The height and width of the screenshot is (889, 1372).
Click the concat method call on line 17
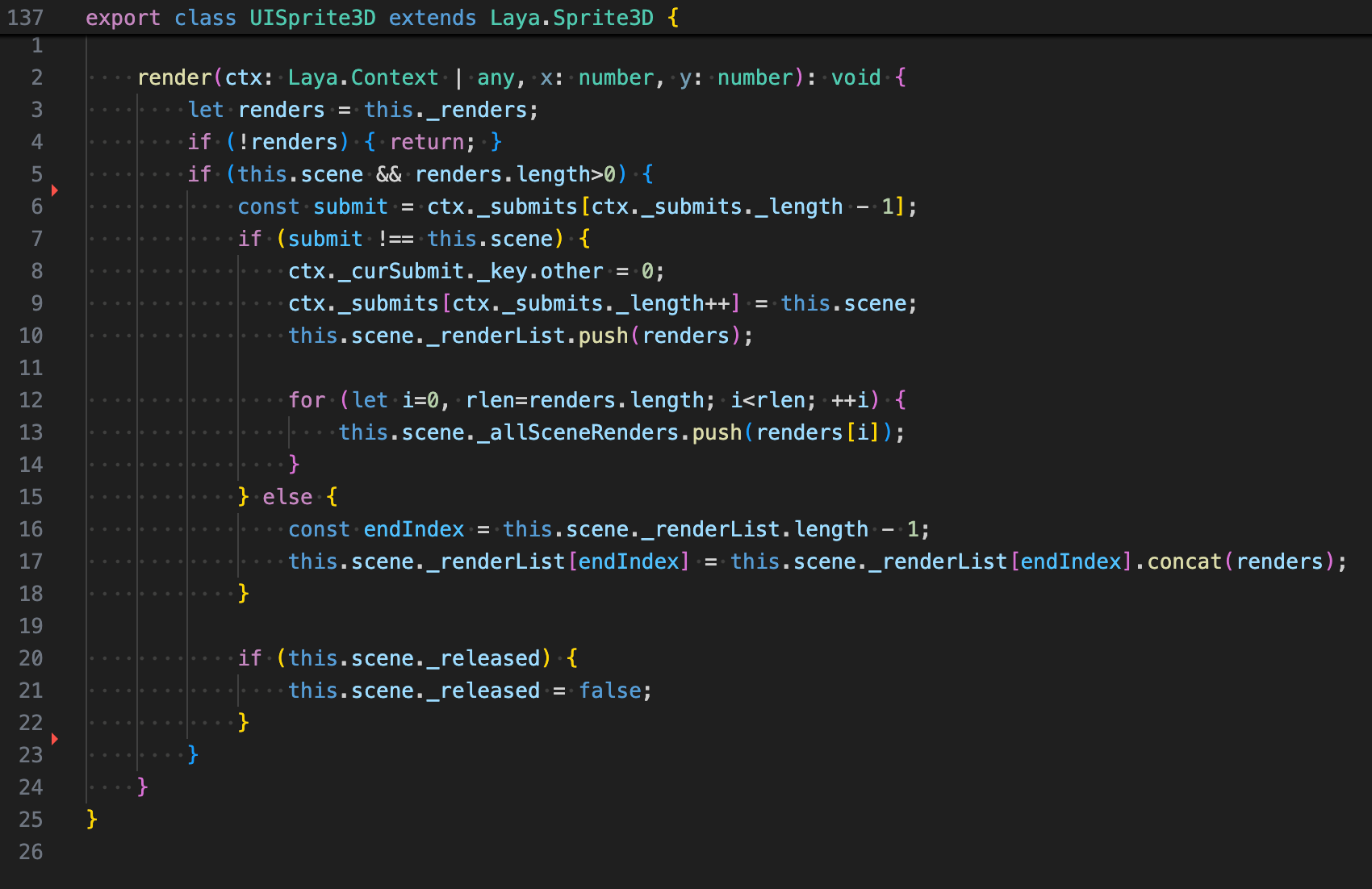tap(1184, 561)
